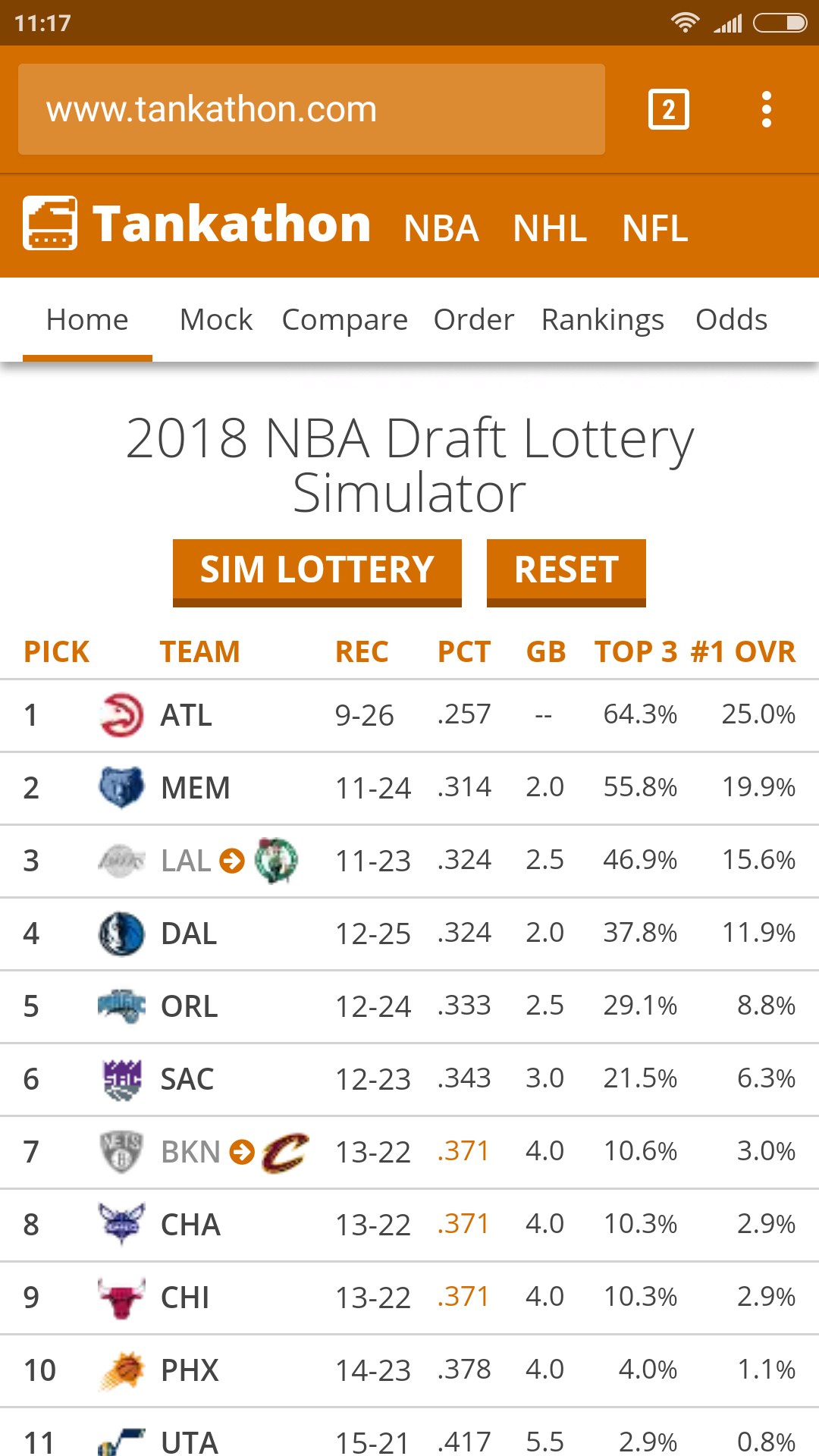The height and width of the screenshot is (1456, 819).
Task: Click the SAC team name
Action: (x=187, y=1079)
